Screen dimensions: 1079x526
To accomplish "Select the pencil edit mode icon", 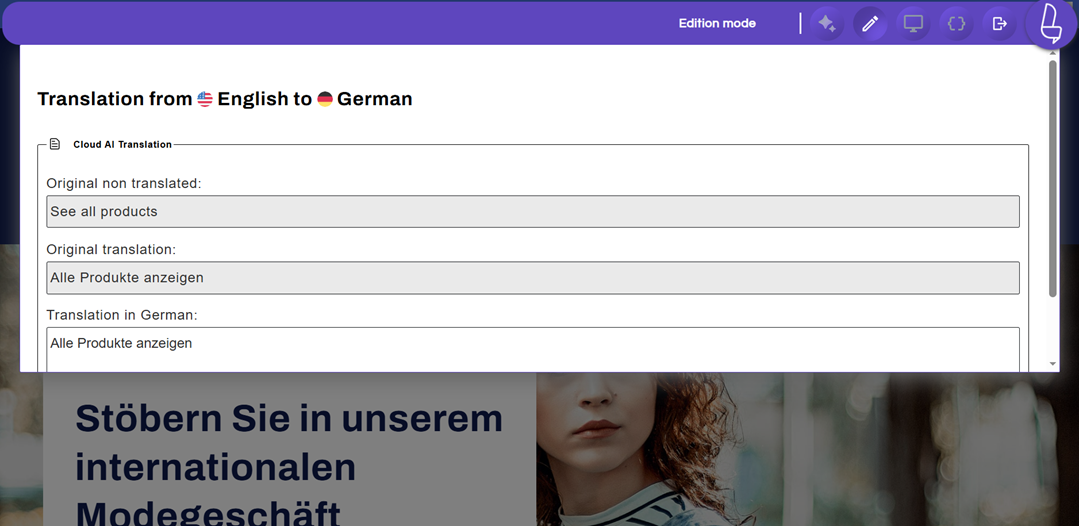I will tap(870, 23).
